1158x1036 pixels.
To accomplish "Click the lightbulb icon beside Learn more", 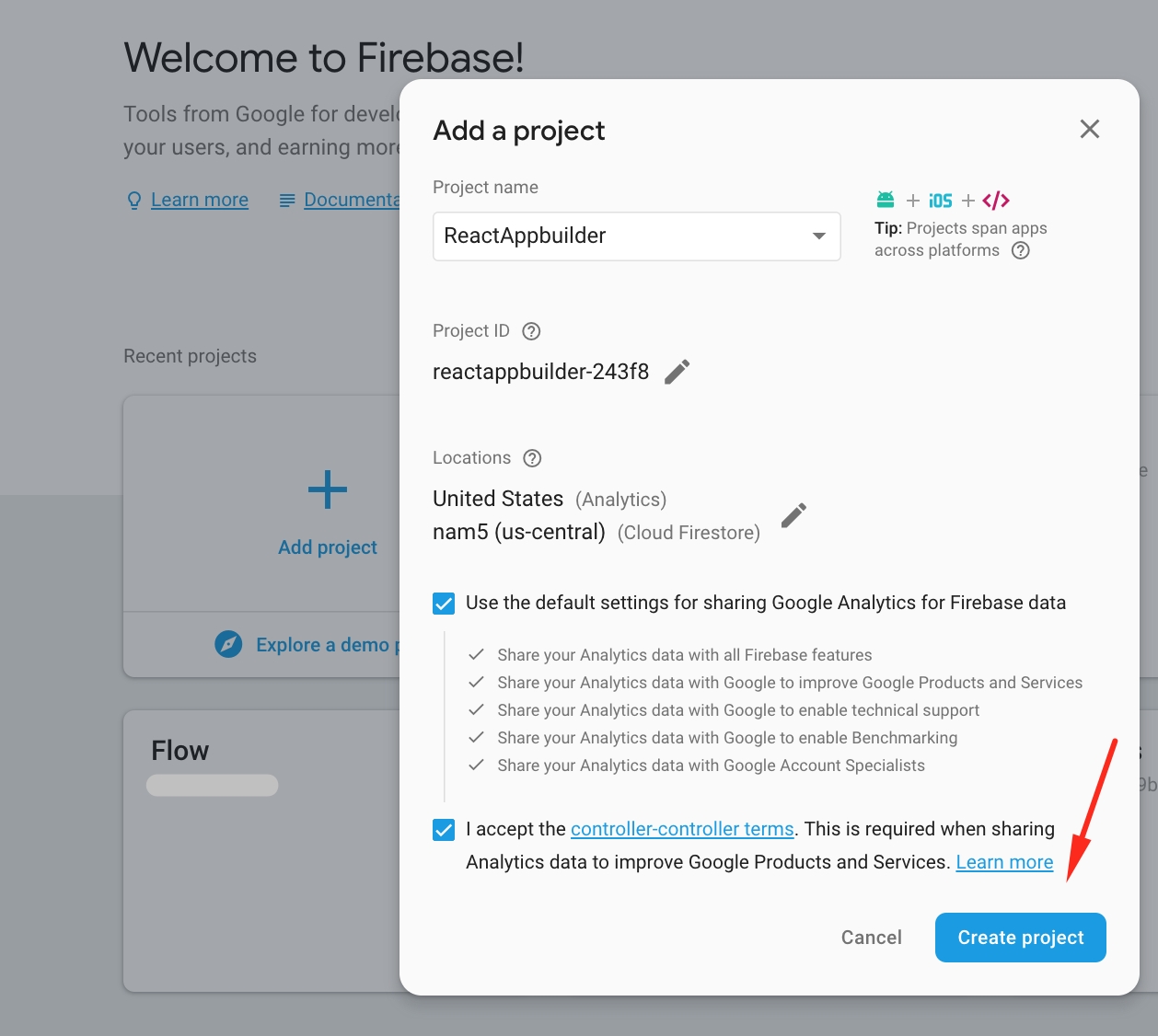I will (x=134, y=200).
